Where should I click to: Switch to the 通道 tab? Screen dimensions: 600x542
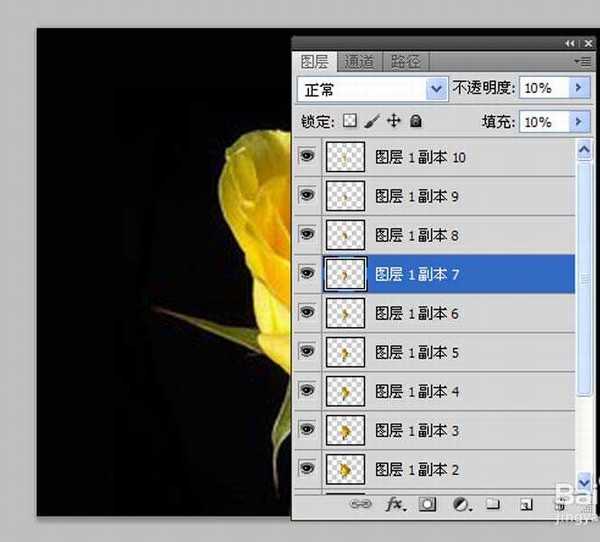pos(359,62)
